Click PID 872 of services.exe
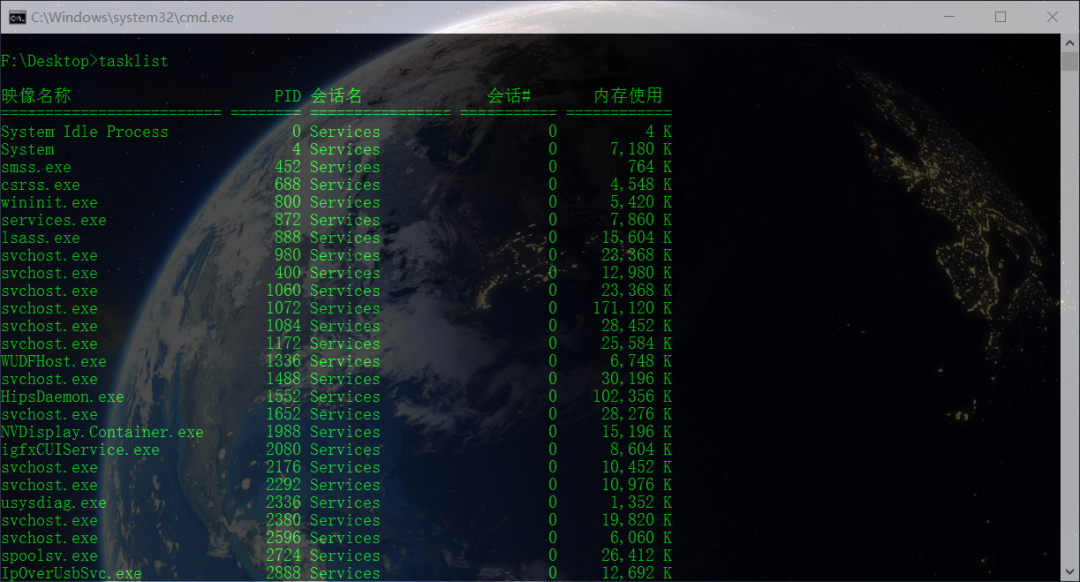Image resolution: width=1080 pixels, height=582 pixels. 288,220
